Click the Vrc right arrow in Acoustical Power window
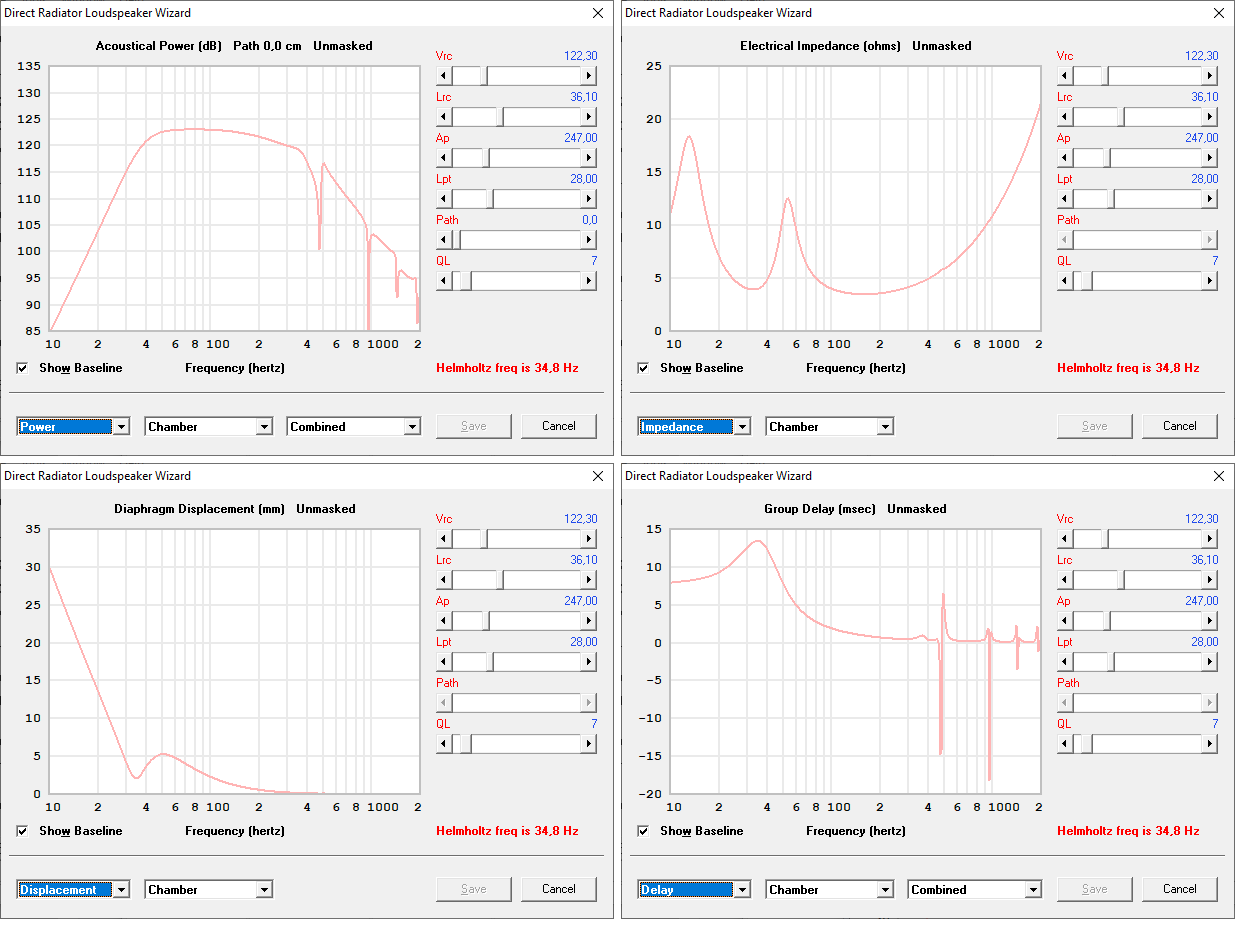 (589, 76)
